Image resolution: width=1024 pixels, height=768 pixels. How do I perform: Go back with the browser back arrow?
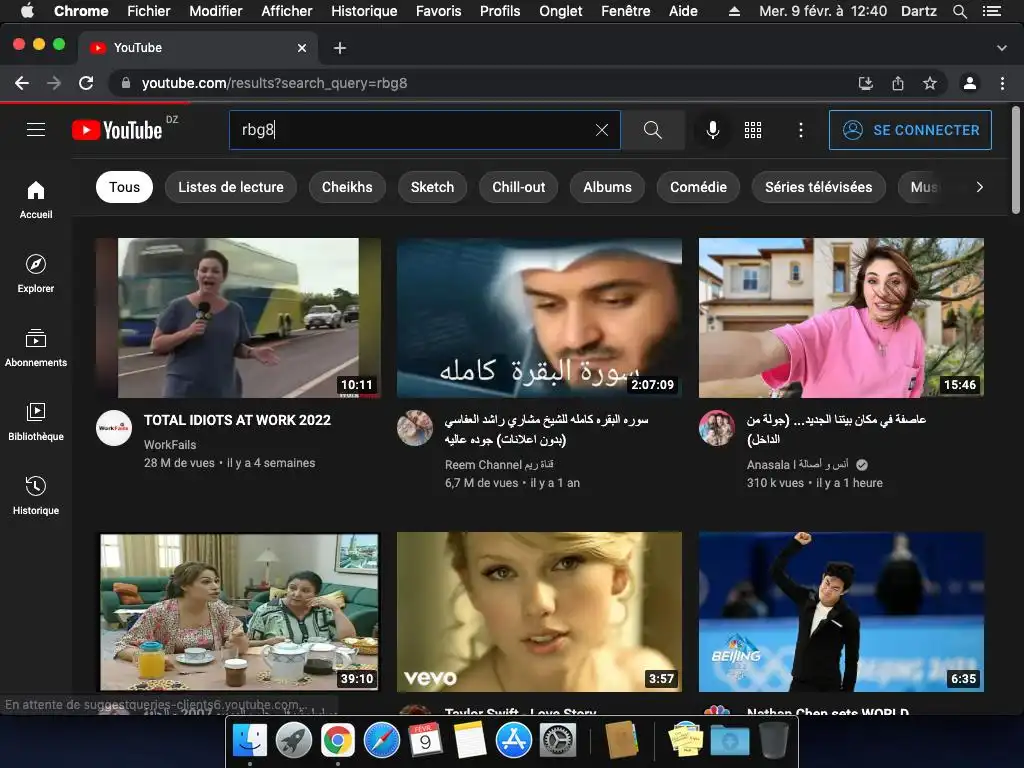pos(22,83)
